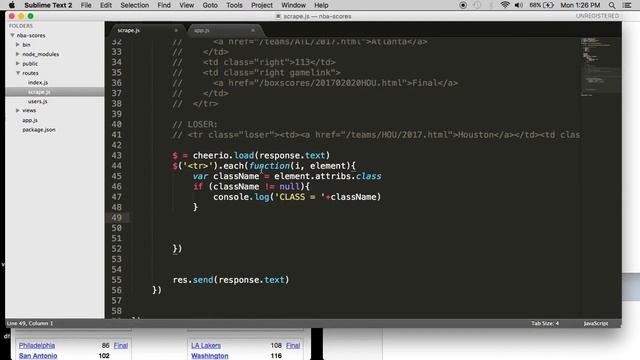Click the Final link beside LA Lakers
Image resolution: width=640 pixels, height=360 pixels.
pos(293,345)
